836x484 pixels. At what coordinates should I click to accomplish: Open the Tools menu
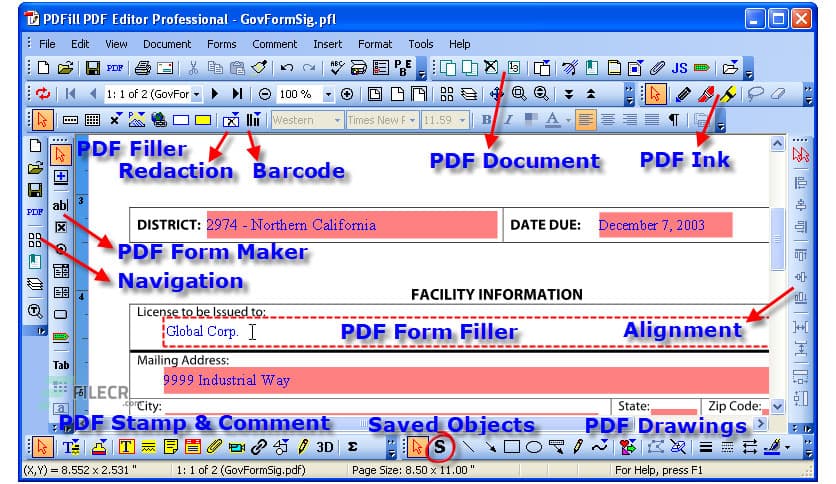(x=421, y=44)
